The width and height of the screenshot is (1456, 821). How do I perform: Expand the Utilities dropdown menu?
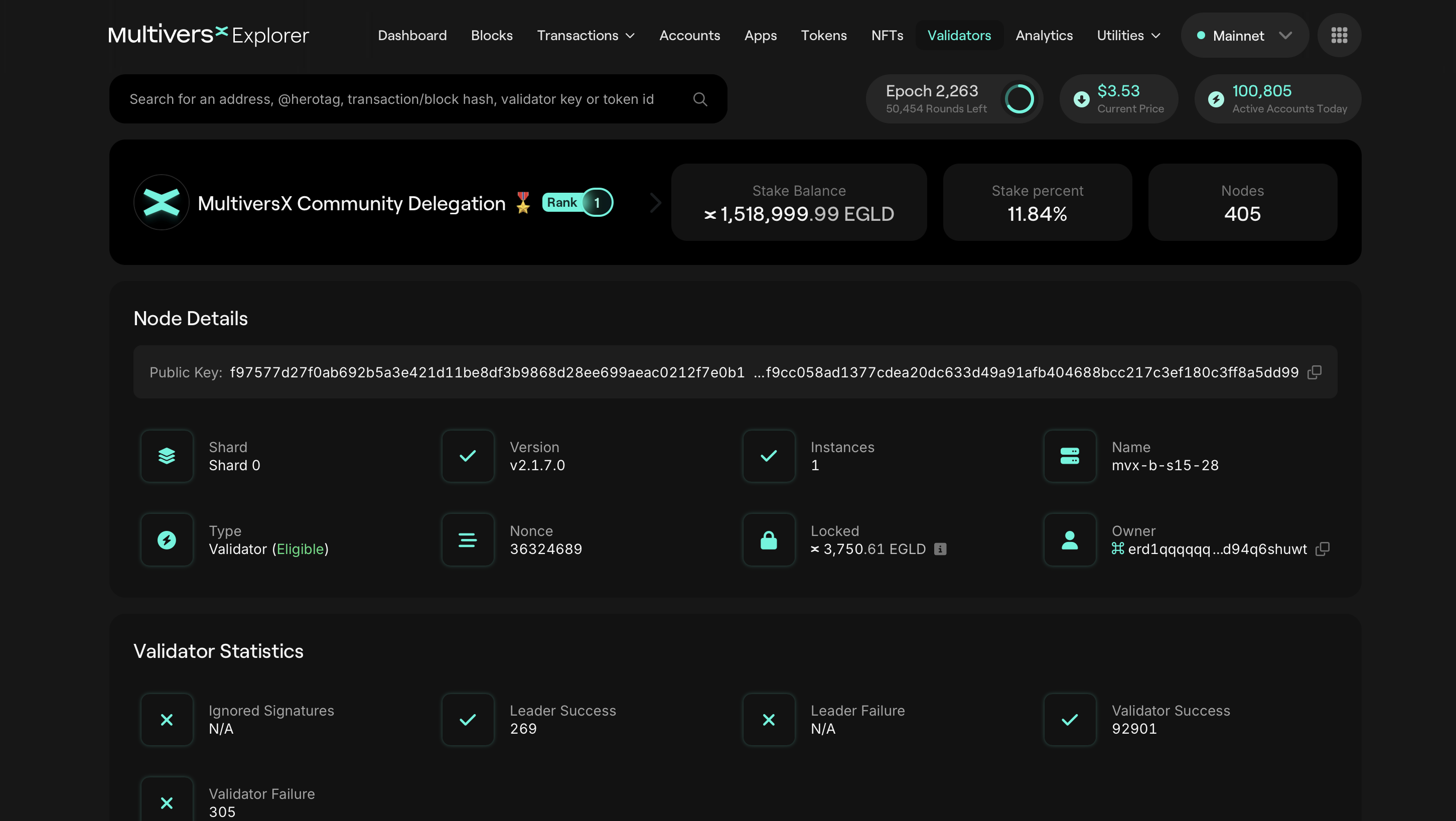pyautogui.click(x=1128, y=35)
